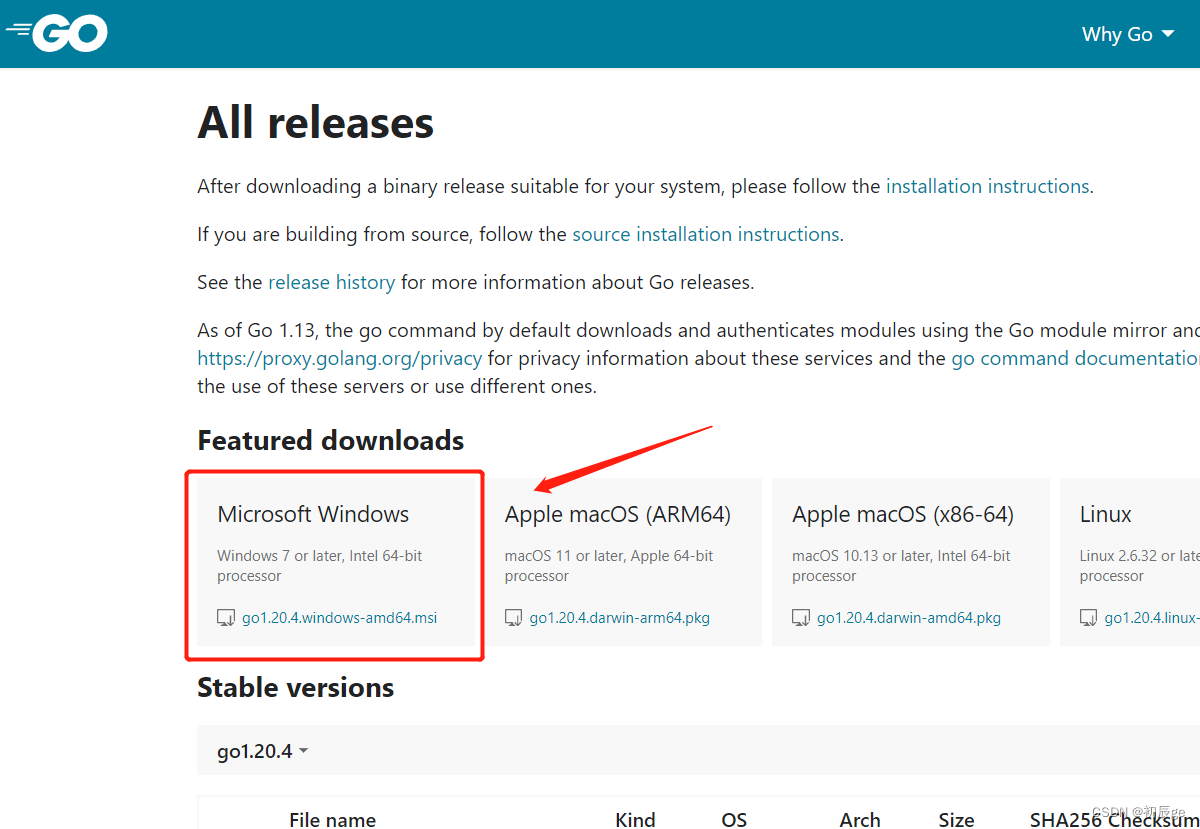Image resolution: width=1200 pixels, height=829 pixels.
Task: Click download icon beside windows-amd64.msi
Action: tap(226, 618)
